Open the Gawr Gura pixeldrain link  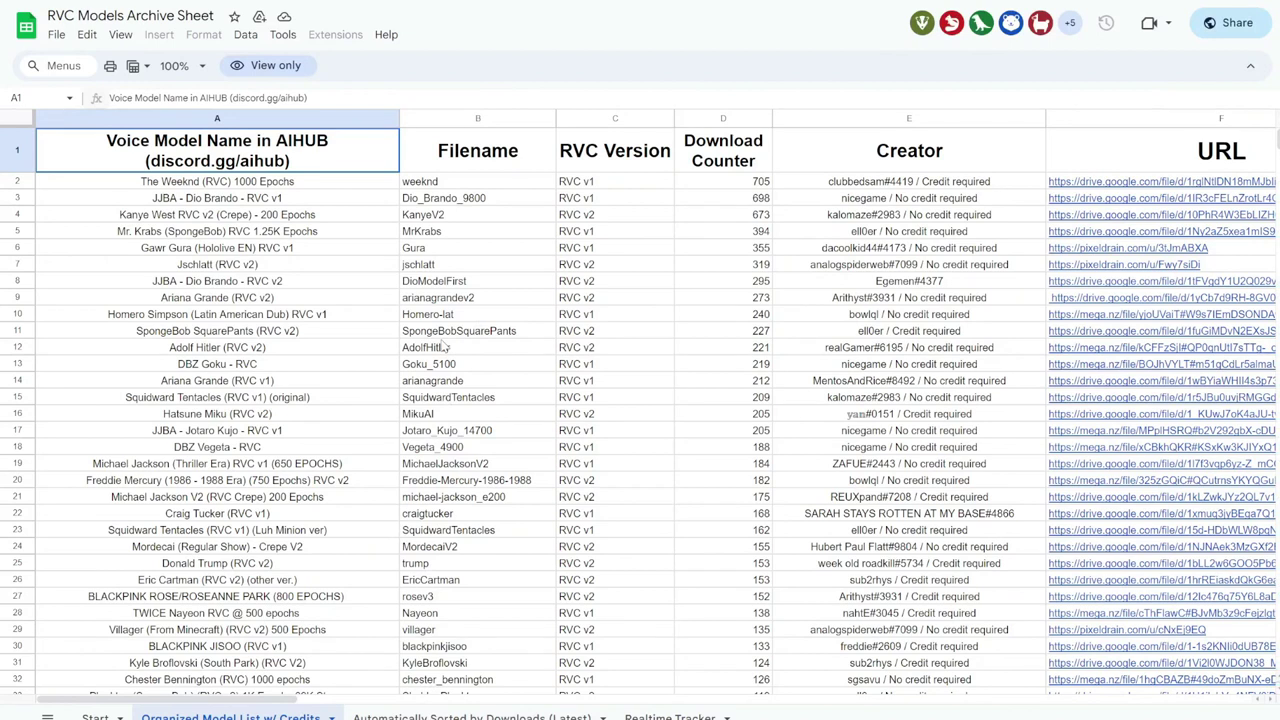(1127, 248)
